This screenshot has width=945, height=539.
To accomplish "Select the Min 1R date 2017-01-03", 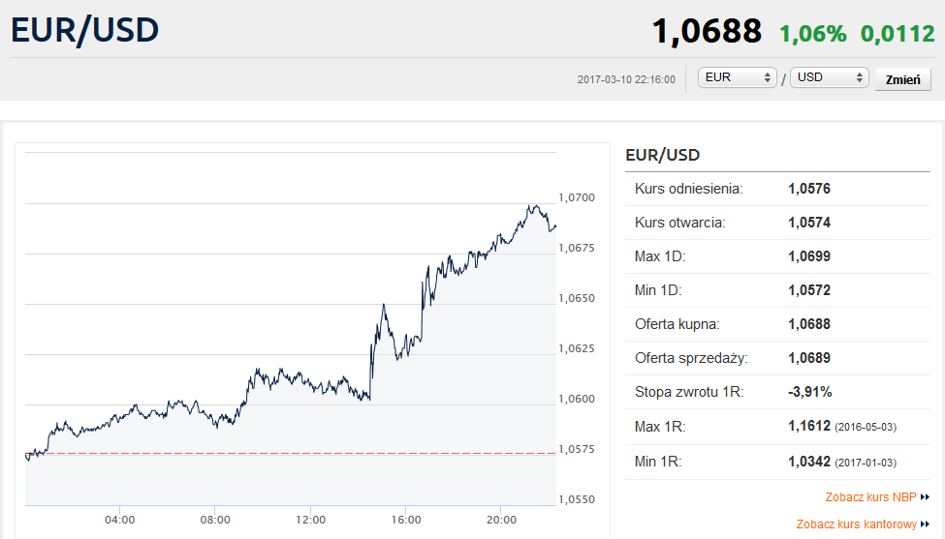I will (866, 463).
